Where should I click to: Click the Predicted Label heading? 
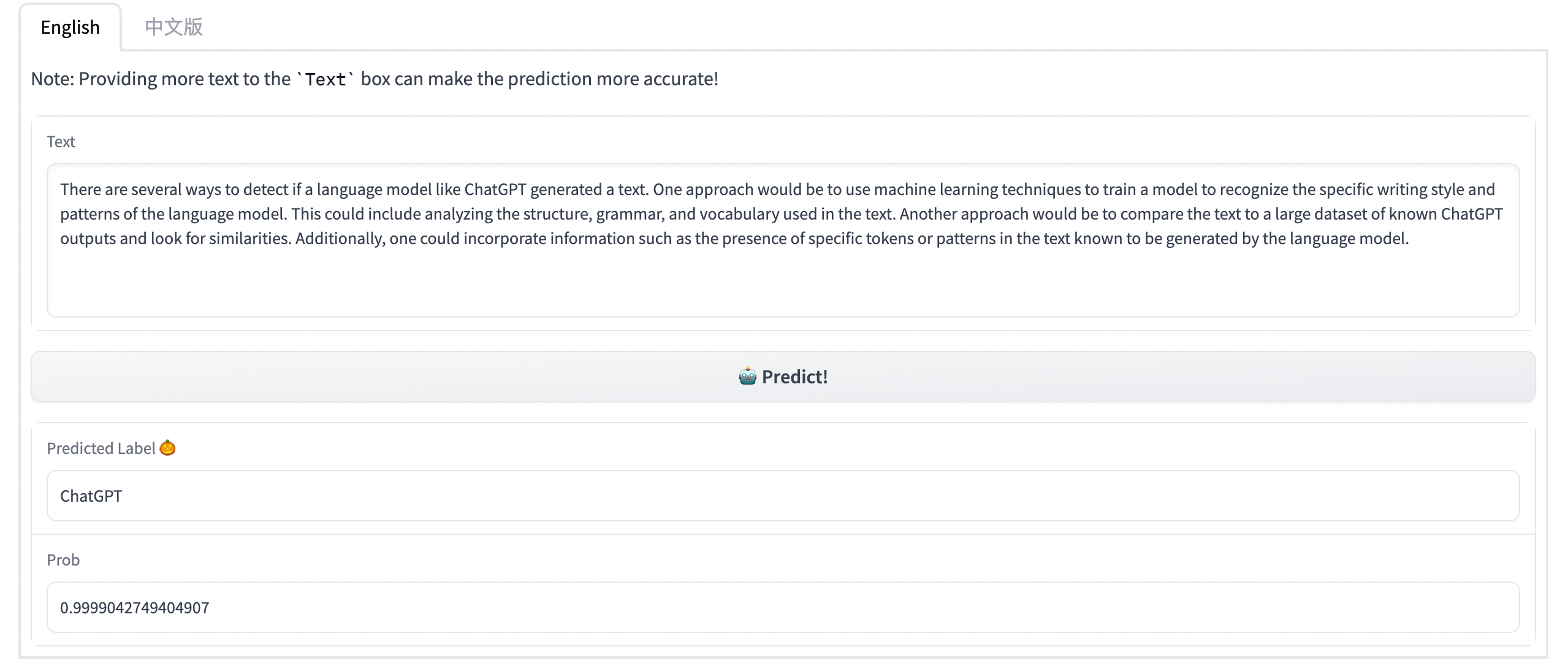coord(101,448)
